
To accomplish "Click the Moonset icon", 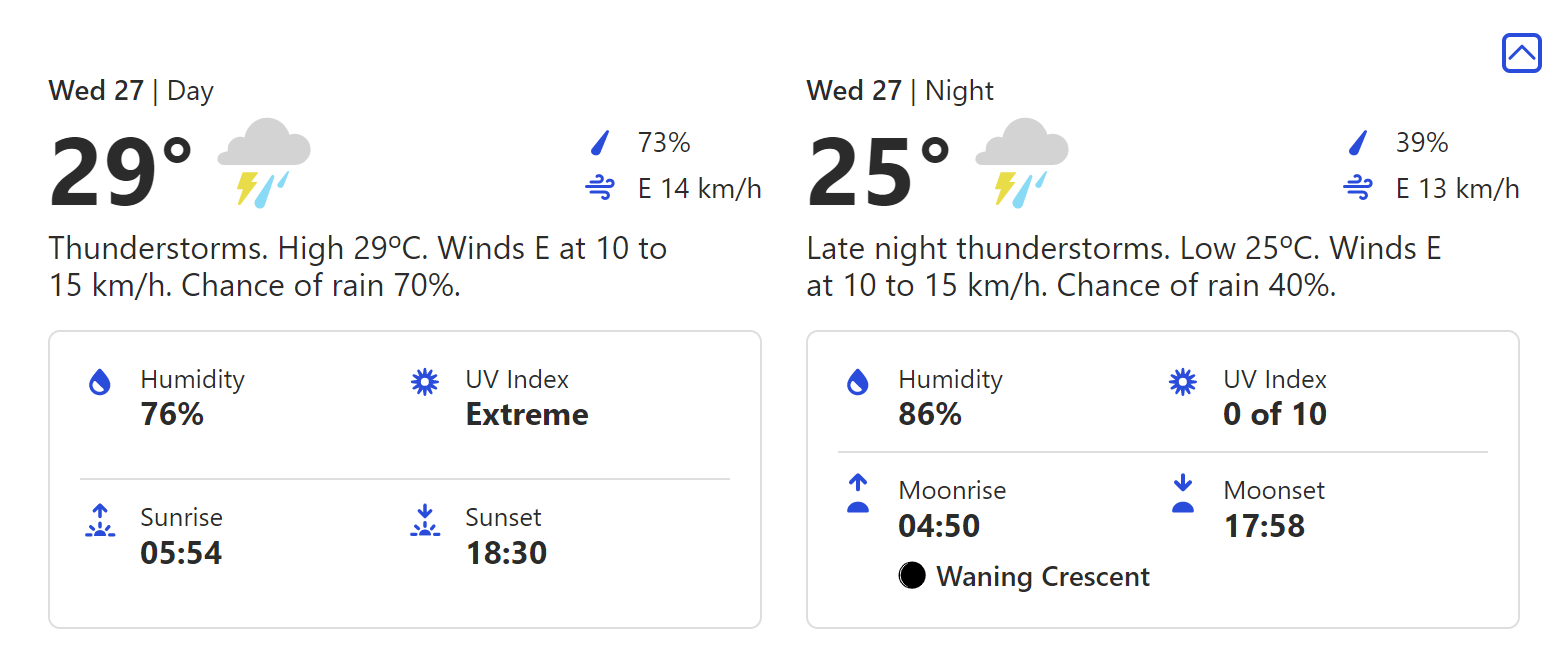I will click(x=1183, y=494).
